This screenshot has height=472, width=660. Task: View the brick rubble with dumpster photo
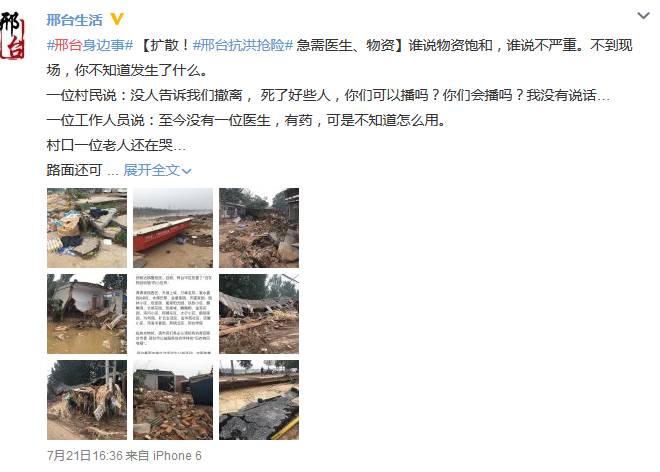(x=173, y=400)
